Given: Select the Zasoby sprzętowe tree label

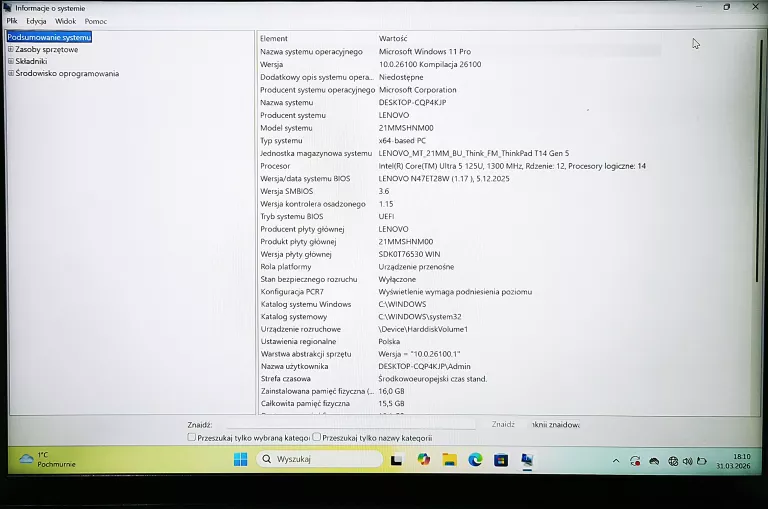Looking at the screenshot, I should 47,49.
